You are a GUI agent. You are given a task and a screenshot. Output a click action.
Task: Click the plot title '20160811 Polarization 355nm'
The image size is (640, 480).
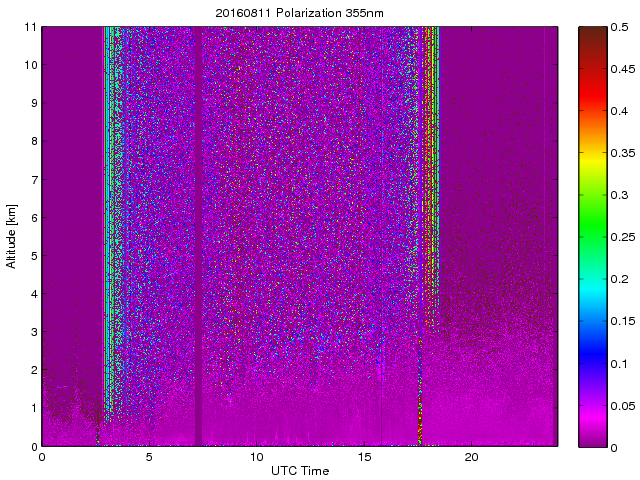300,13
